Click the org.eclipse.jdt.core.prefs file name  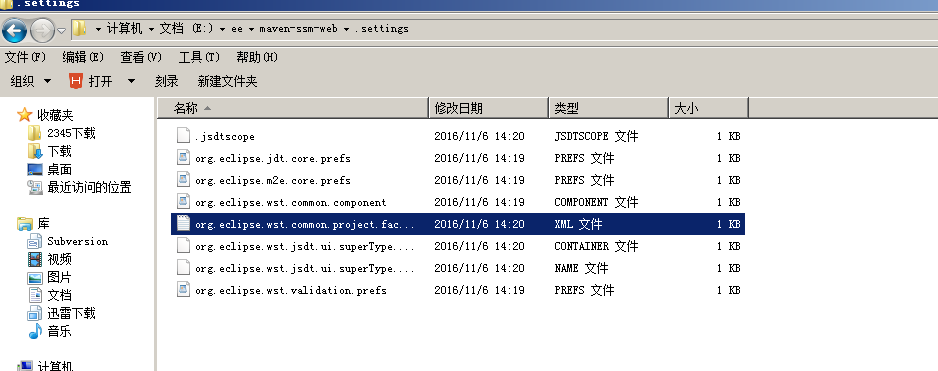273,159
